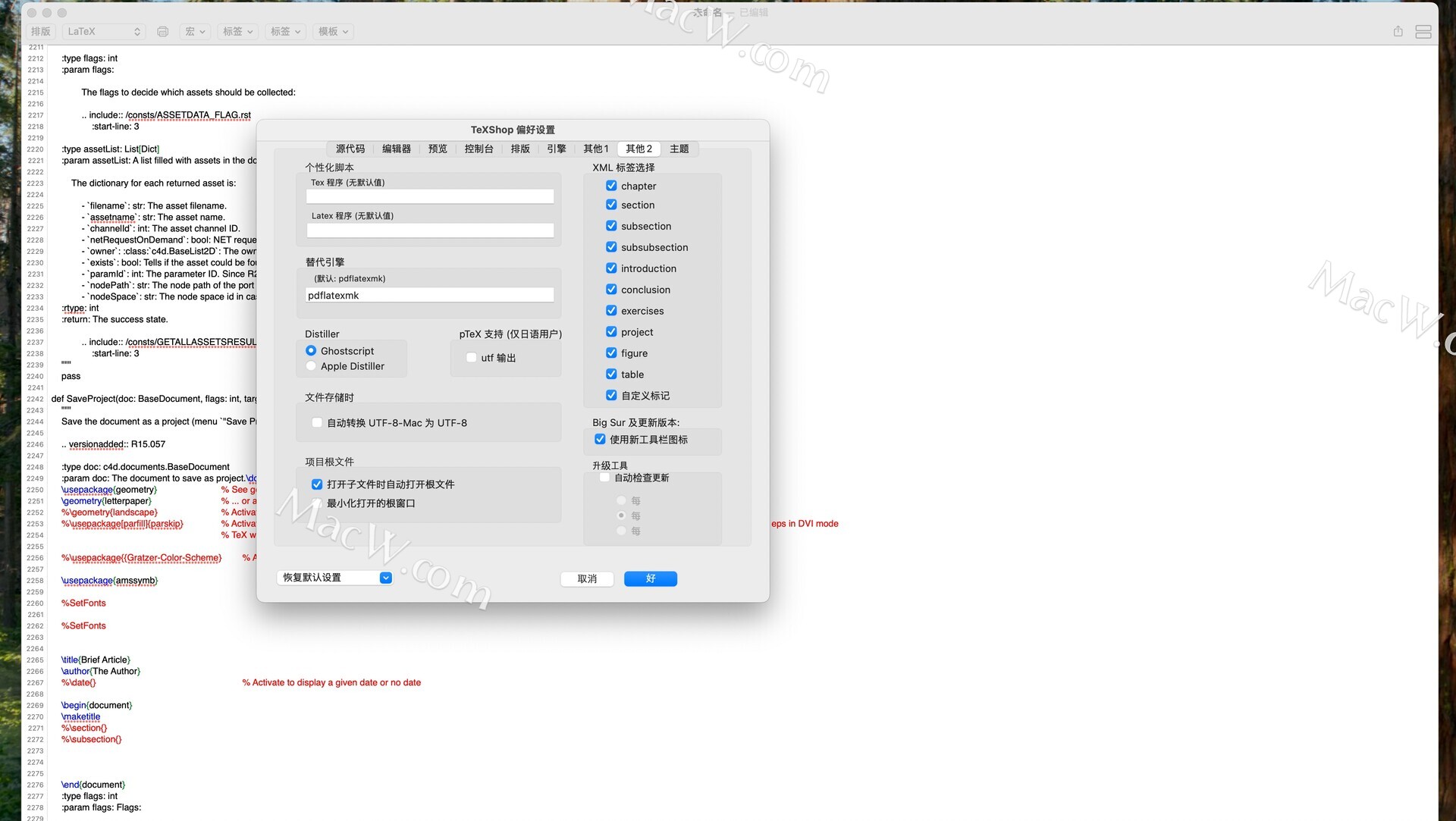Switch to the 控制台 tab
Image resolution: width=1456 pixels, height=821 pixels.
point(479,149)
